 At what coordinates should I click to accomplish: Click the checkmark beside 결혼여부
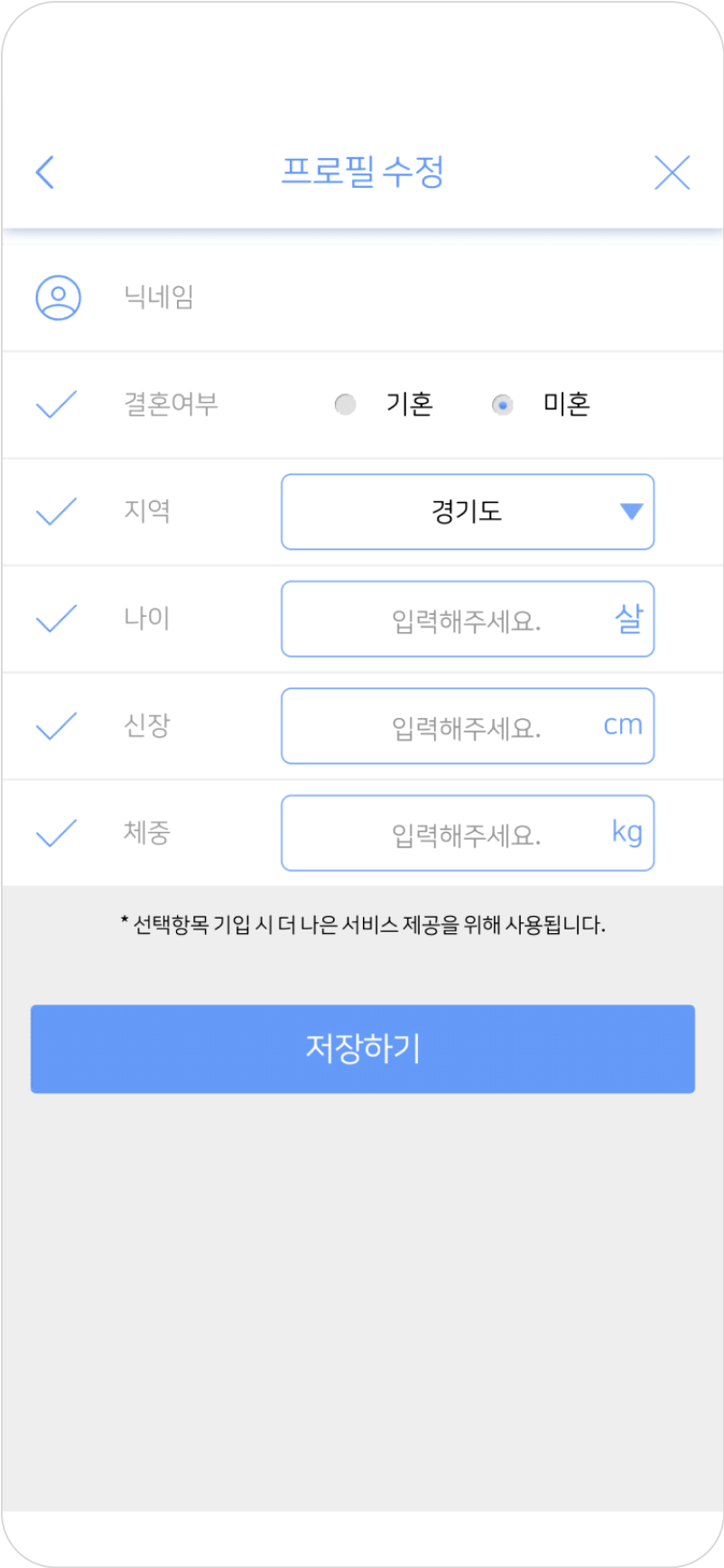click(56, 404)
